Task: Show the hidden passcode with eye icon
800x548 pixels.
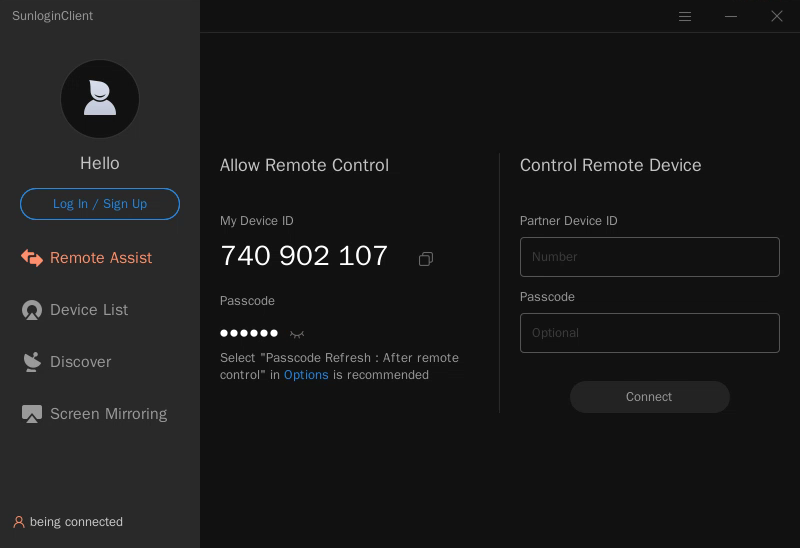Action: (297, 334)
